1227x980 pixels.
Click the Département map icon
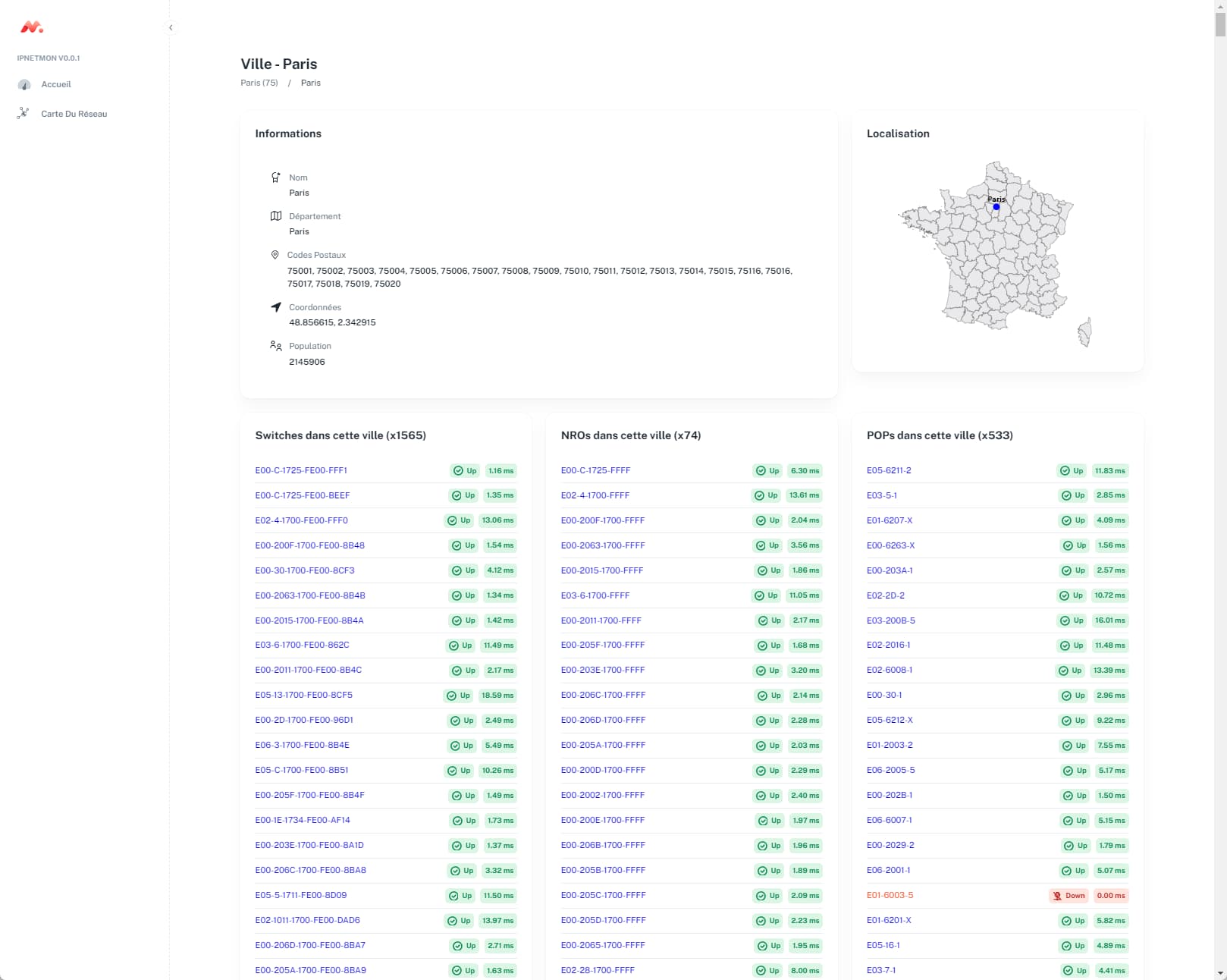click(276, 216)
